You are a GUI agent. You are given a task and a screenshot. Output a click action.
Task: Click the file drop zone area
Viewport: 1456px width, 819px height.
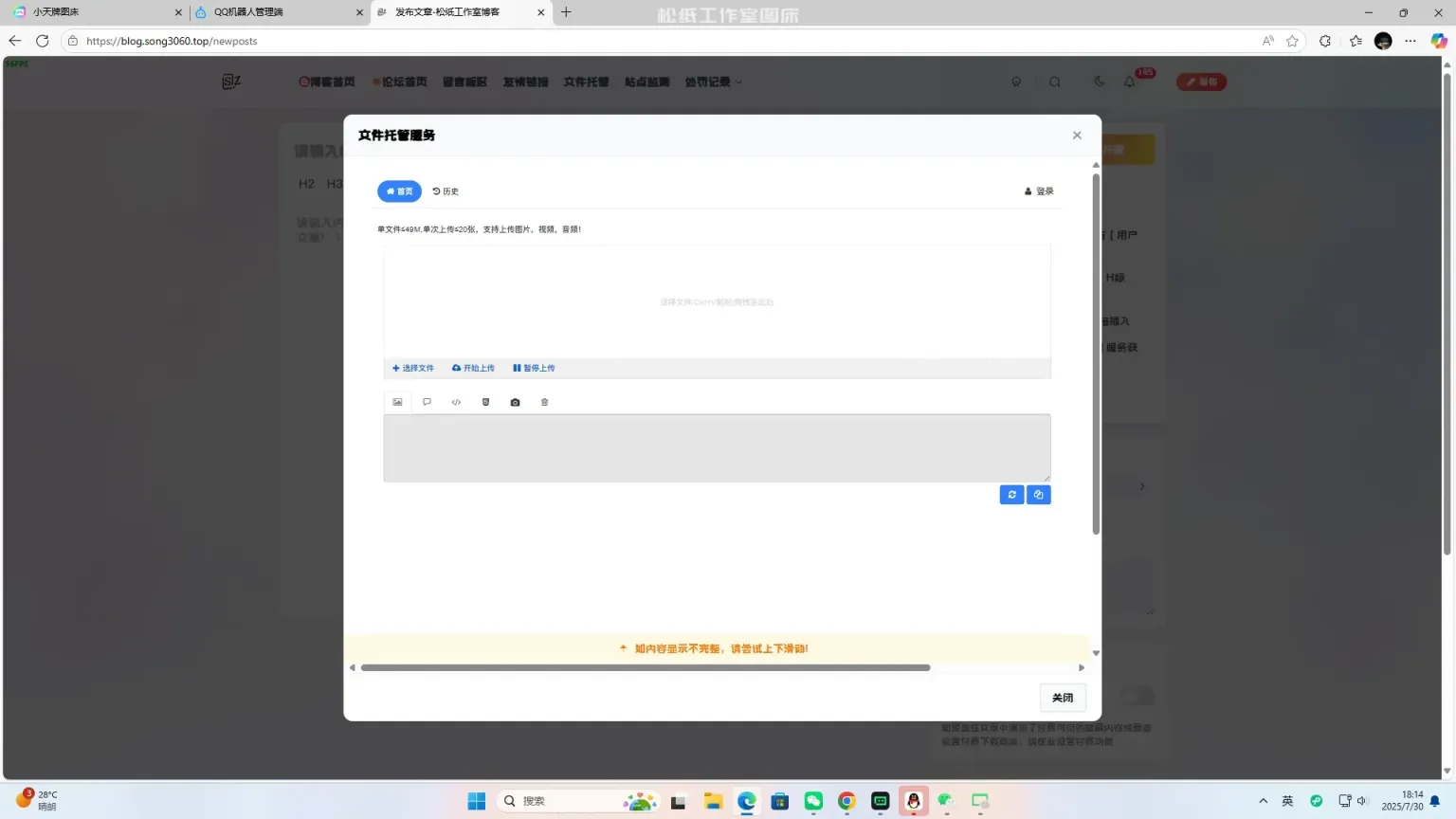[x=717, y=301]
